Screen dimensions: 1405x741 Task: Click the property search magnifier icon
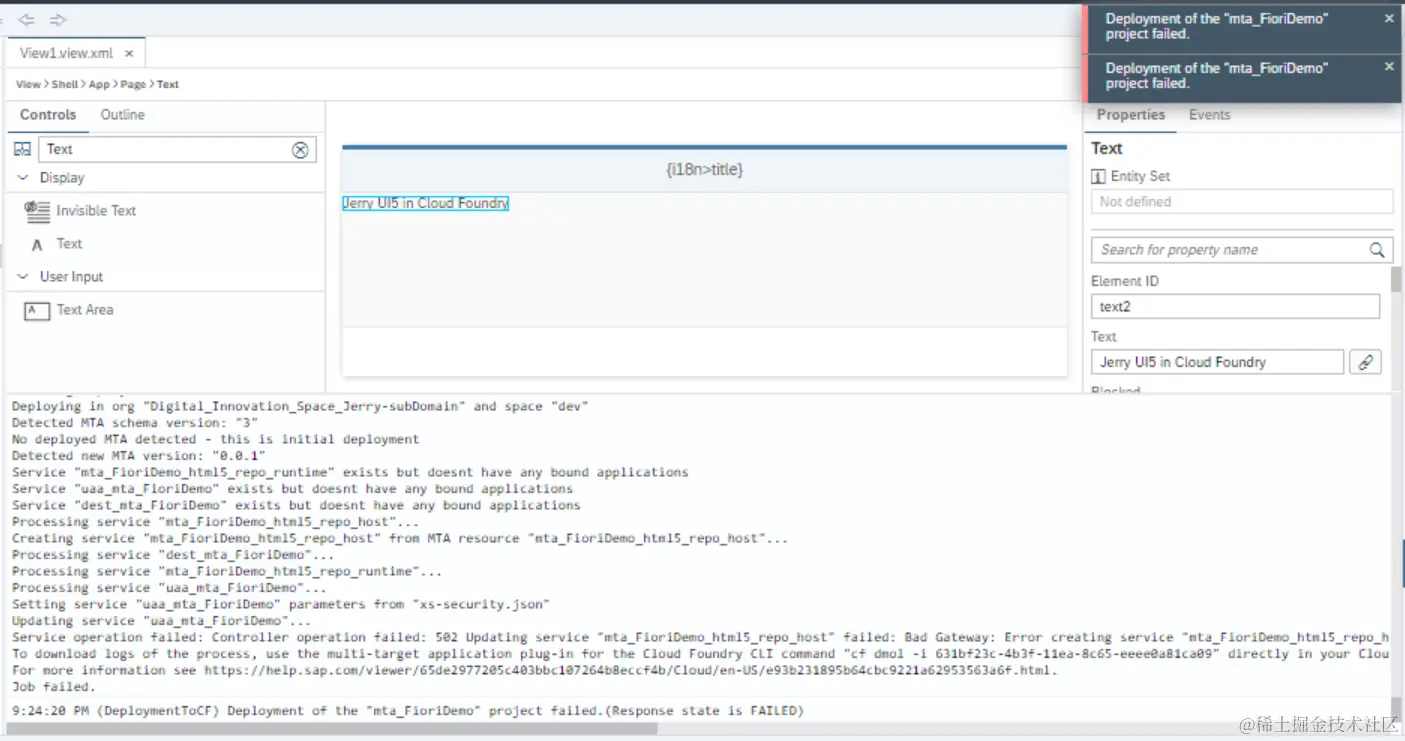point(1377,250)
